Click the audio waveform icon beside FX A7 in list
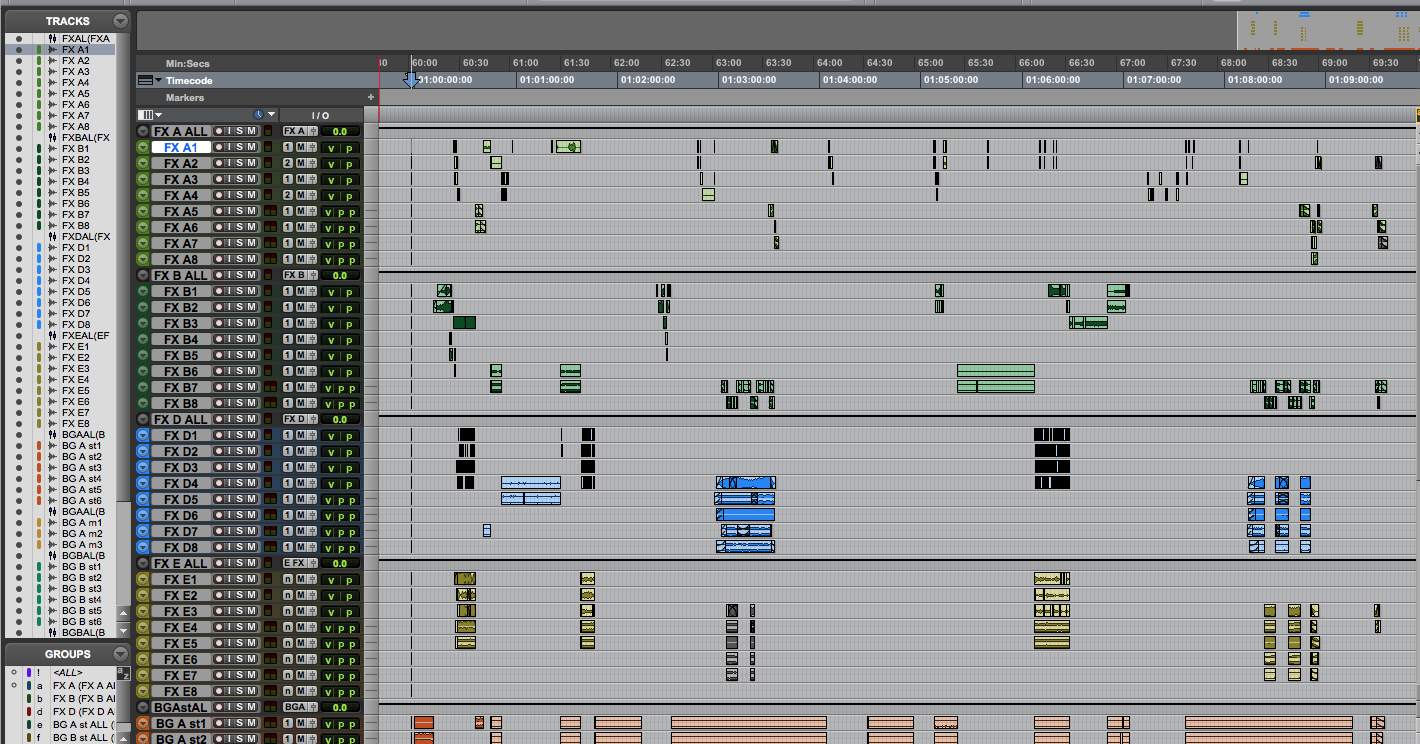Screen dimensions: 1420x744 (x=53, y=115)
